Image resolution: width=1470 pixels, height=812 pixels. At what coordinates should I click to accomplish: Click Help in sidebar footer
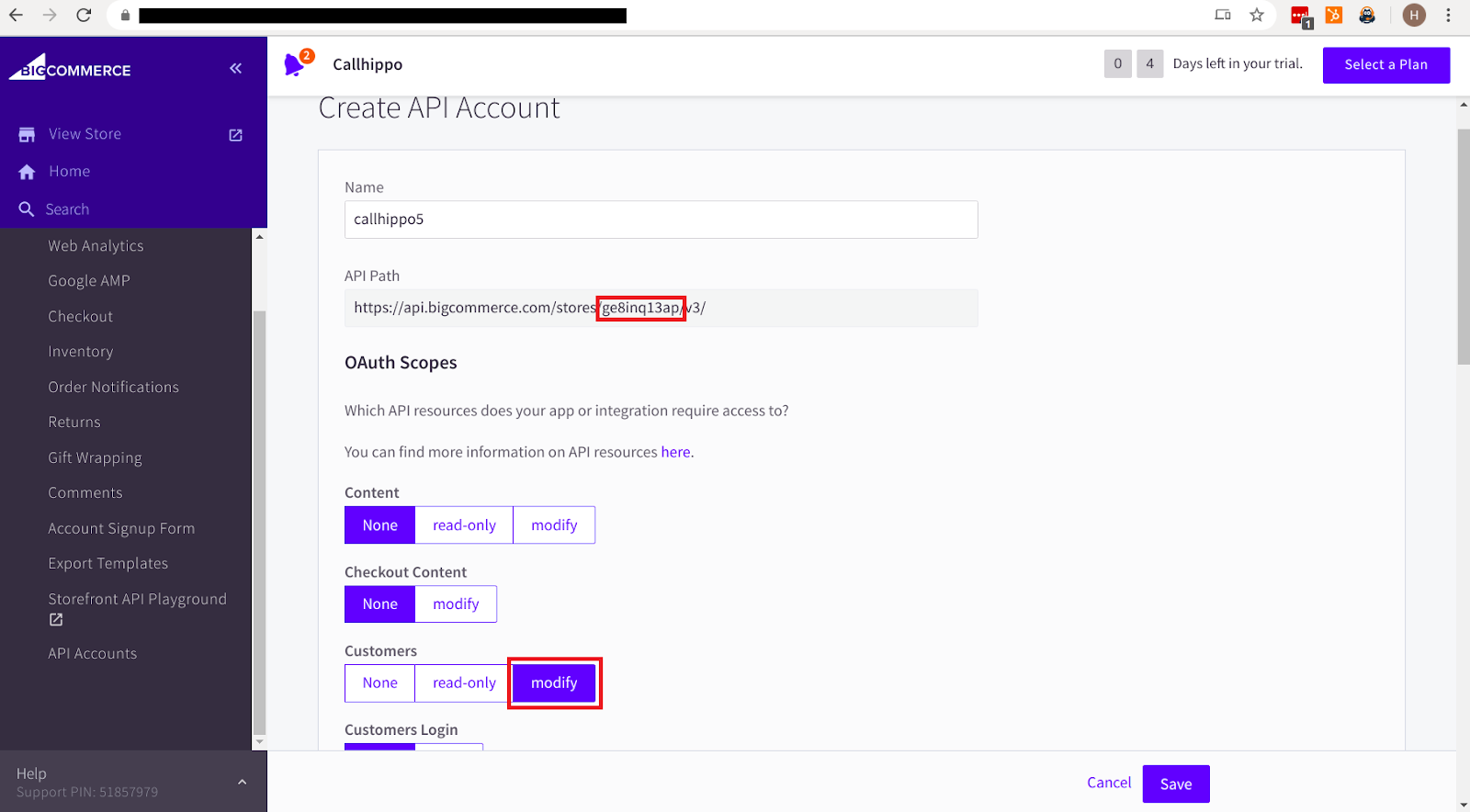(x=31, y=773)
